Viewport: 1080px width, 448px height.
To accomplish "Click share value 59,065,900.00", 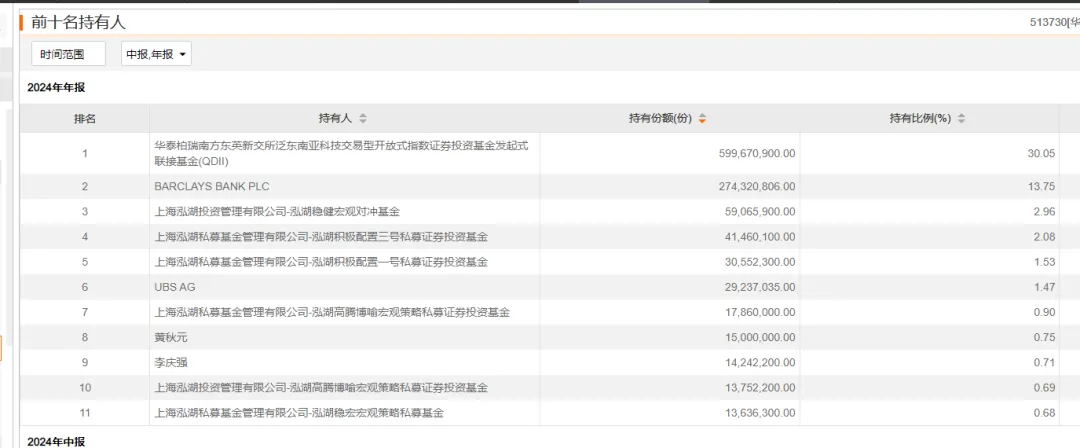I will tap(759, 212).
